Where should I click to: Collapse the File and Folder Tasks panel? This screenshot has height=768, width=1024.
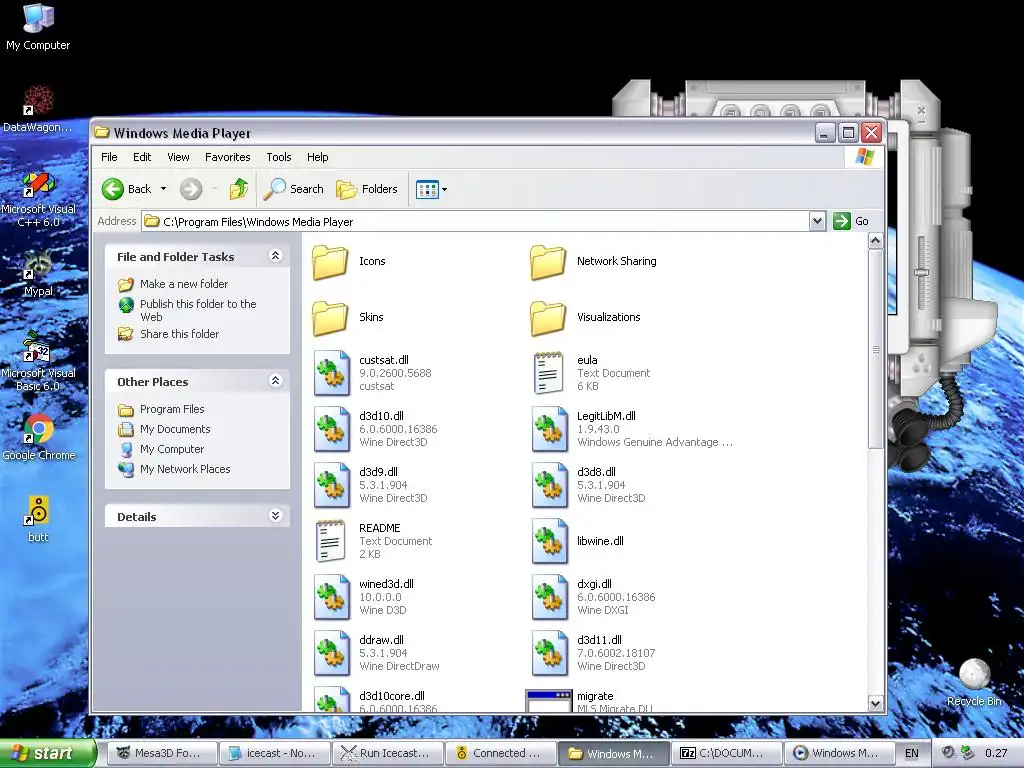[276, 256]
